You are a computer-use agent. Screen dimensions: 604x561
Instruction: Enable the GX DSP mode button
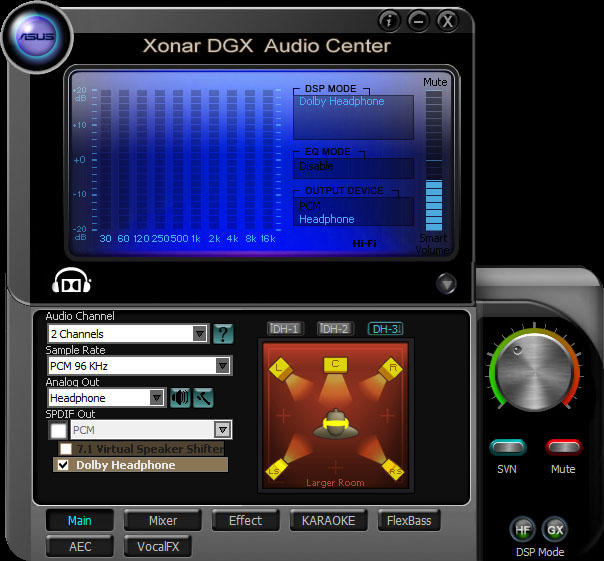click(555, 530)
